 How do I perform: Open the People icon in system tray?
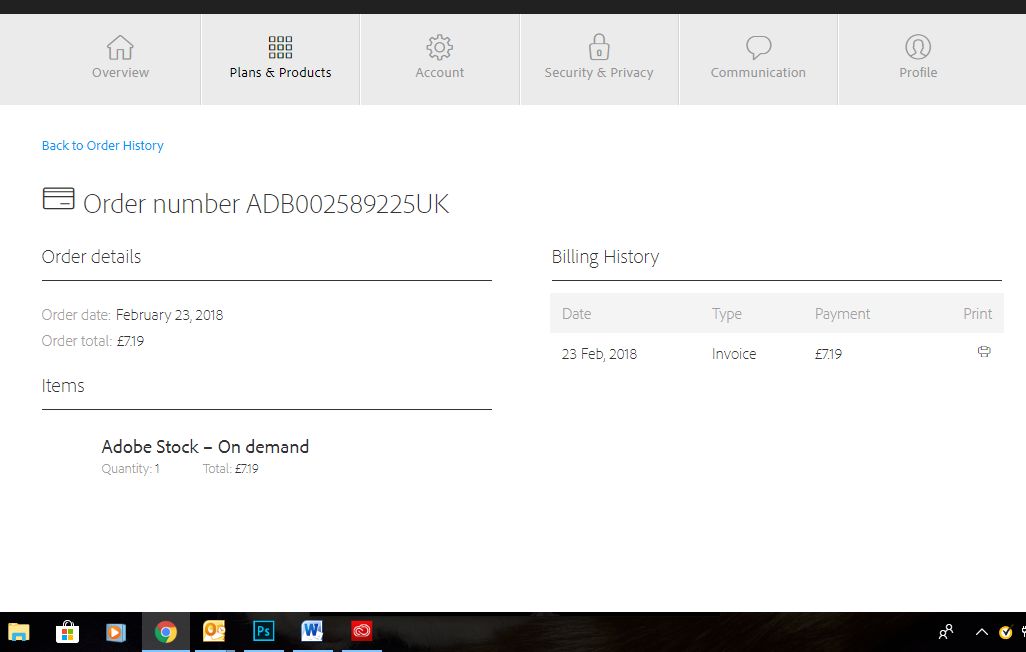(946, 632)
